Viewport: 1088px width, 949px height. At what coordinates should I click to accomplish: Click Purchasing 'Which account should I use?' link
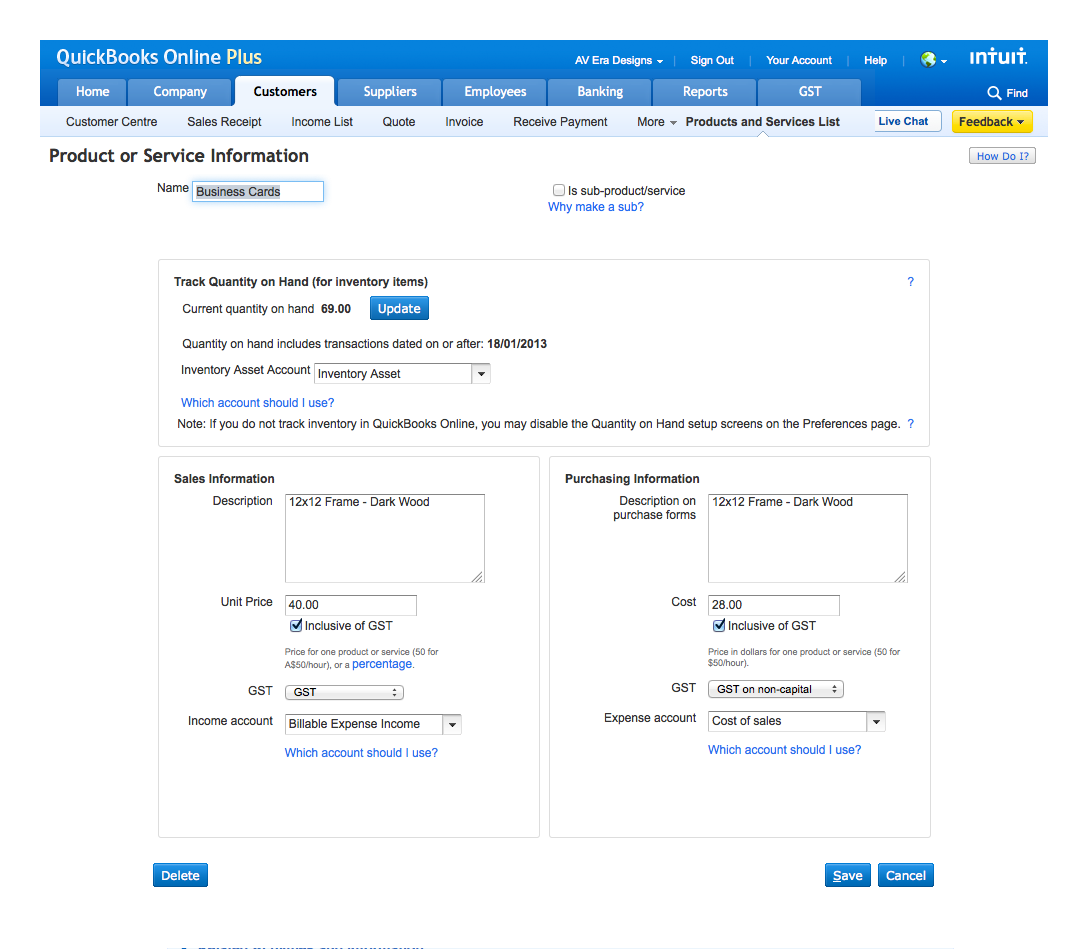tap(784, 750)
